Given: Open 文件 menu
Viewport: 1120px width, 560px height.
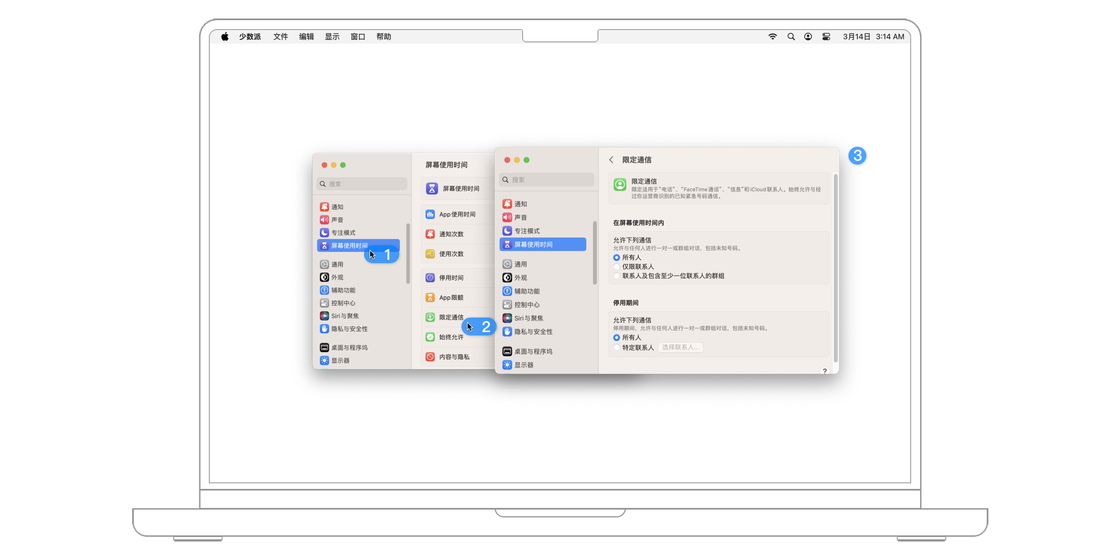Looking at the screenshot, I should click(281, 36).
